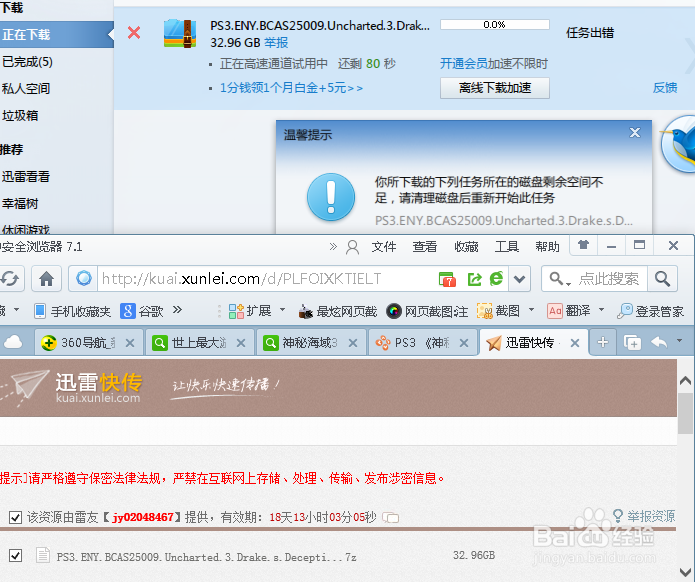This screenshot has height=582, width=695.
Task: Expand more bookmarks chevron after 谷歌
Action: [177, 310]
